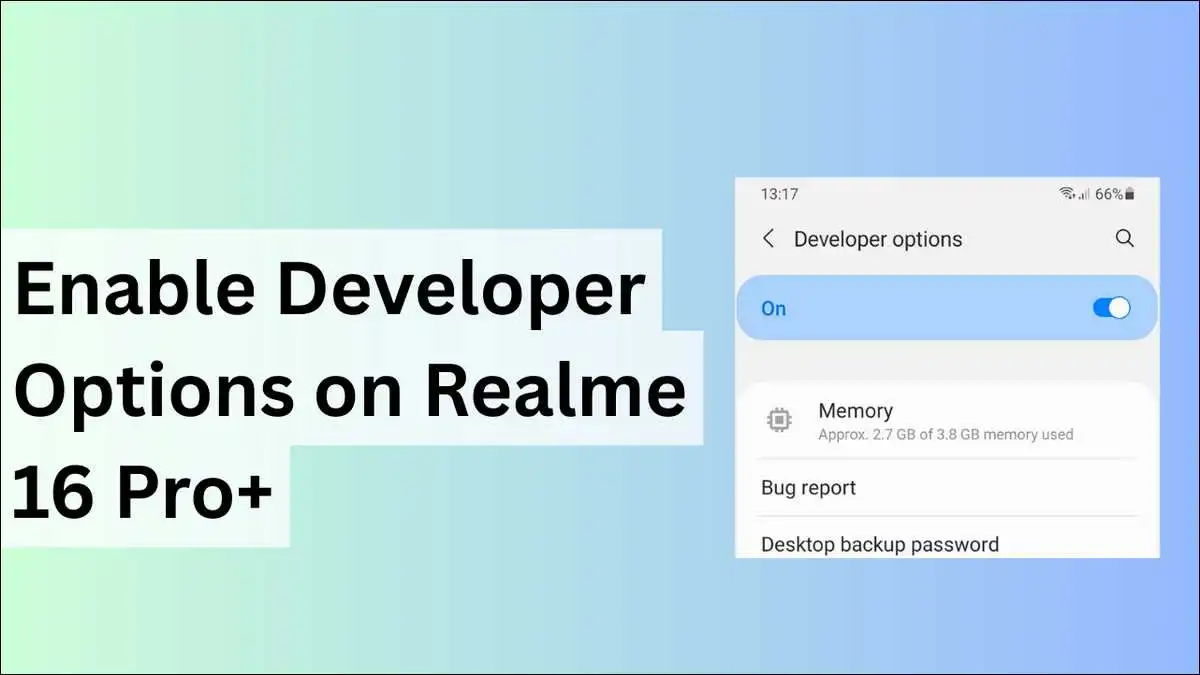Click the Developer options page title
This screenshot has height=675, width=1200.
[878, 239]
